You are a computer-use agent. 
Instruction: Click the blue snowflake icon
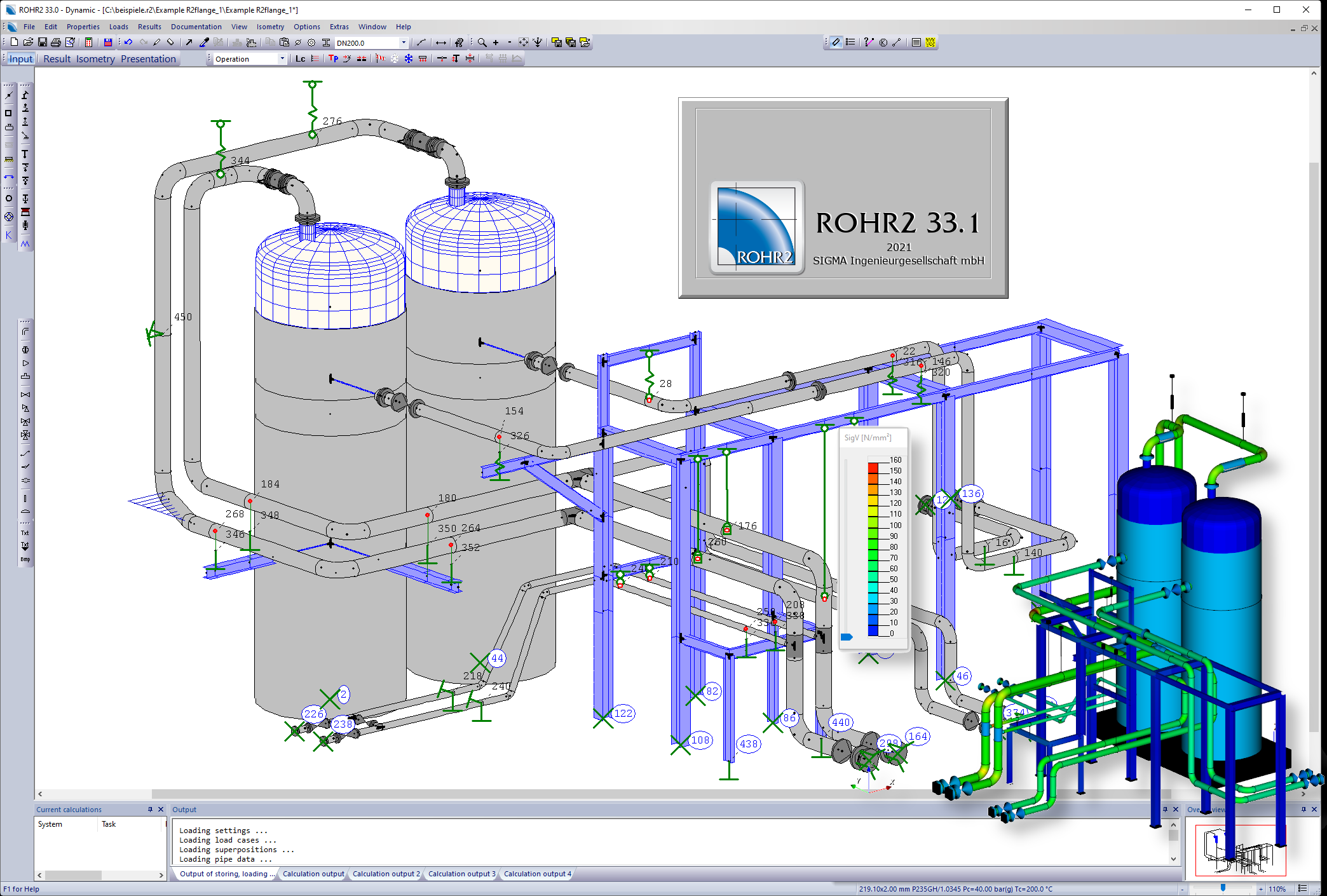click(409, 59)
